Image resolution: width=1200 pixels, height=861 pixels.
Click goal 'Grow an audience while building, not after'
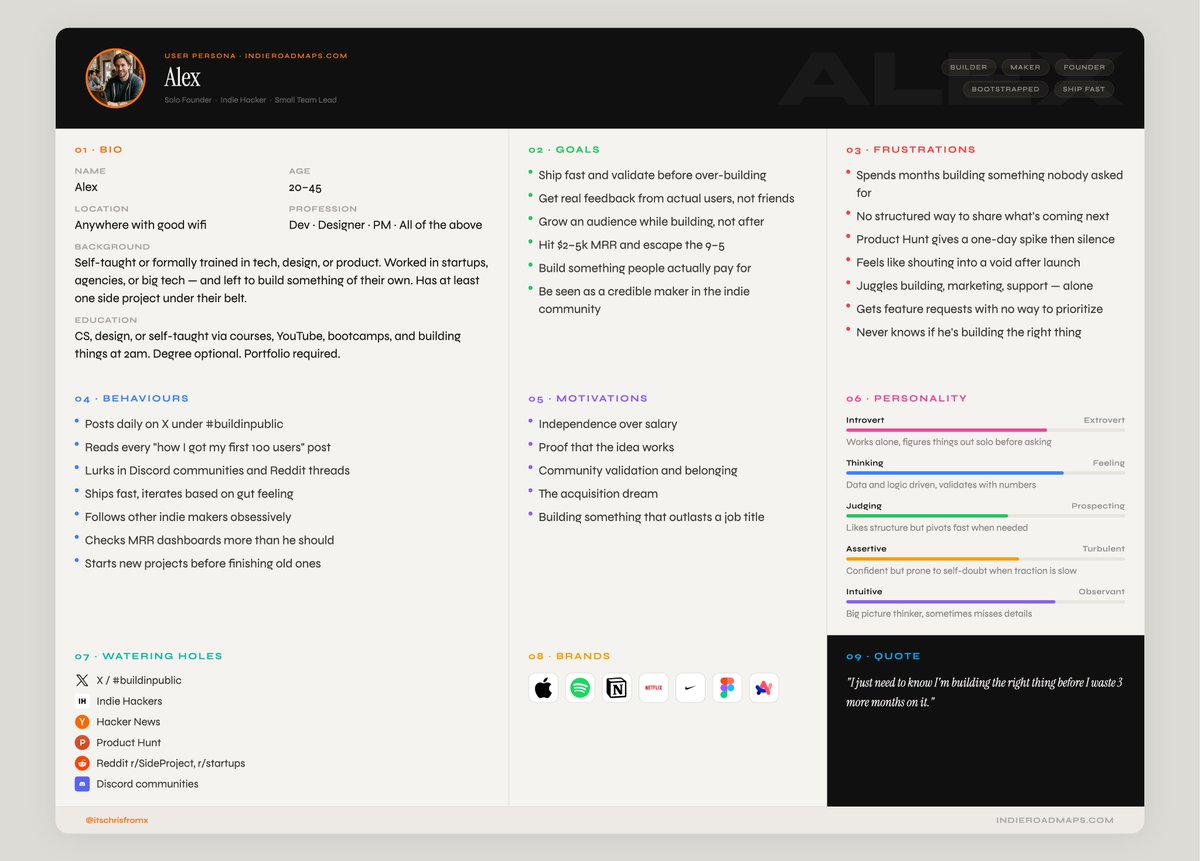click(651, 222)
